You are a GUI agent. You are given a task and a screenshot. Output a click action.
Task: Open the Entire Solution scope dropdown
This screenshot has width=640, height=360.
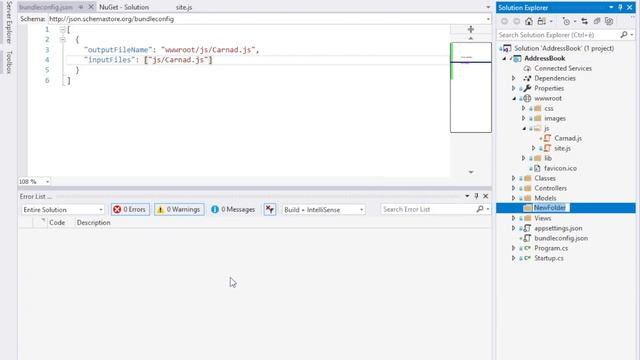pos(62,209)
